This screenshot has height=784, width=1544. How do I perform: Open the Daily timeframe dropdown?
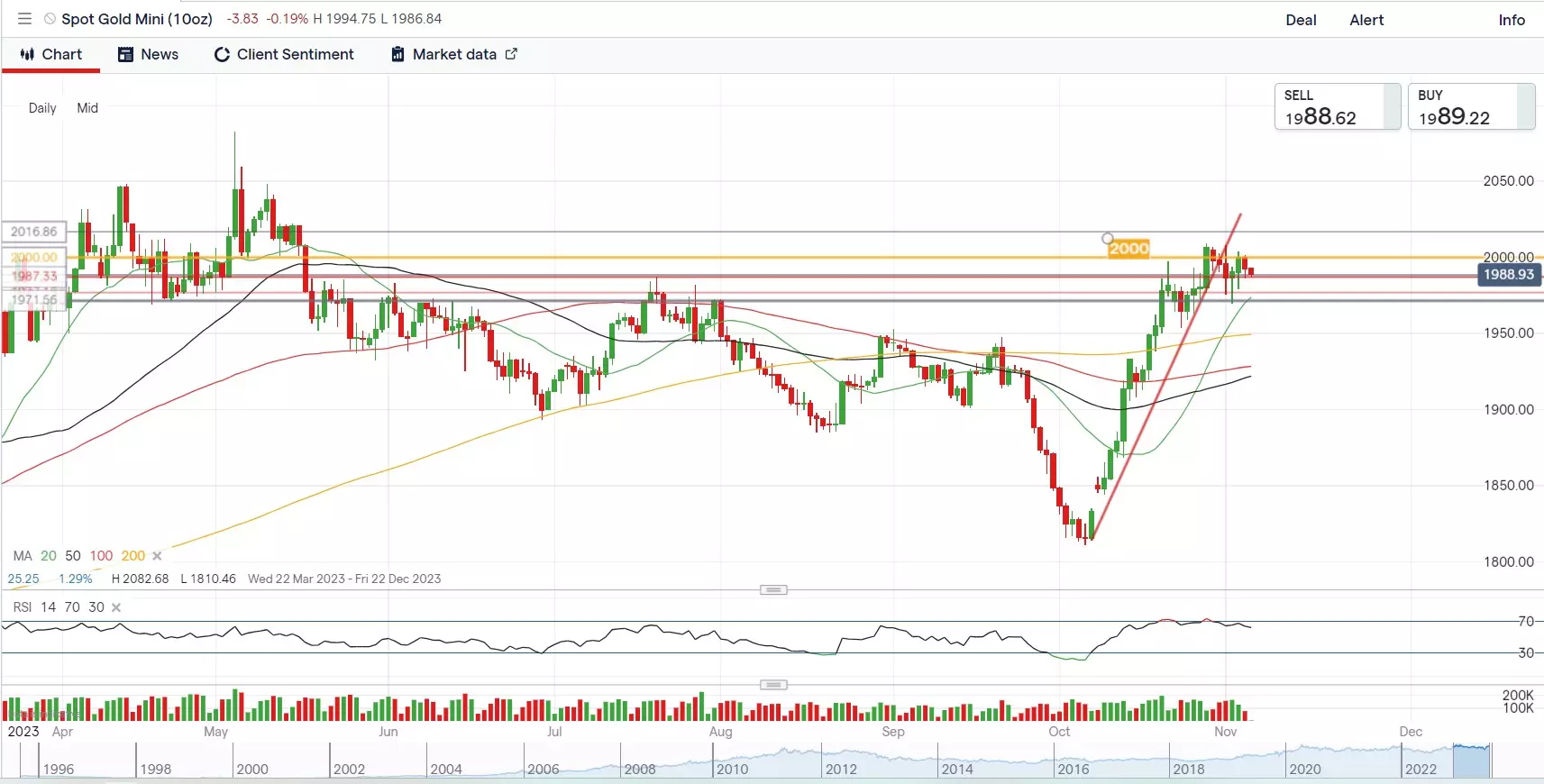(42, 108)
